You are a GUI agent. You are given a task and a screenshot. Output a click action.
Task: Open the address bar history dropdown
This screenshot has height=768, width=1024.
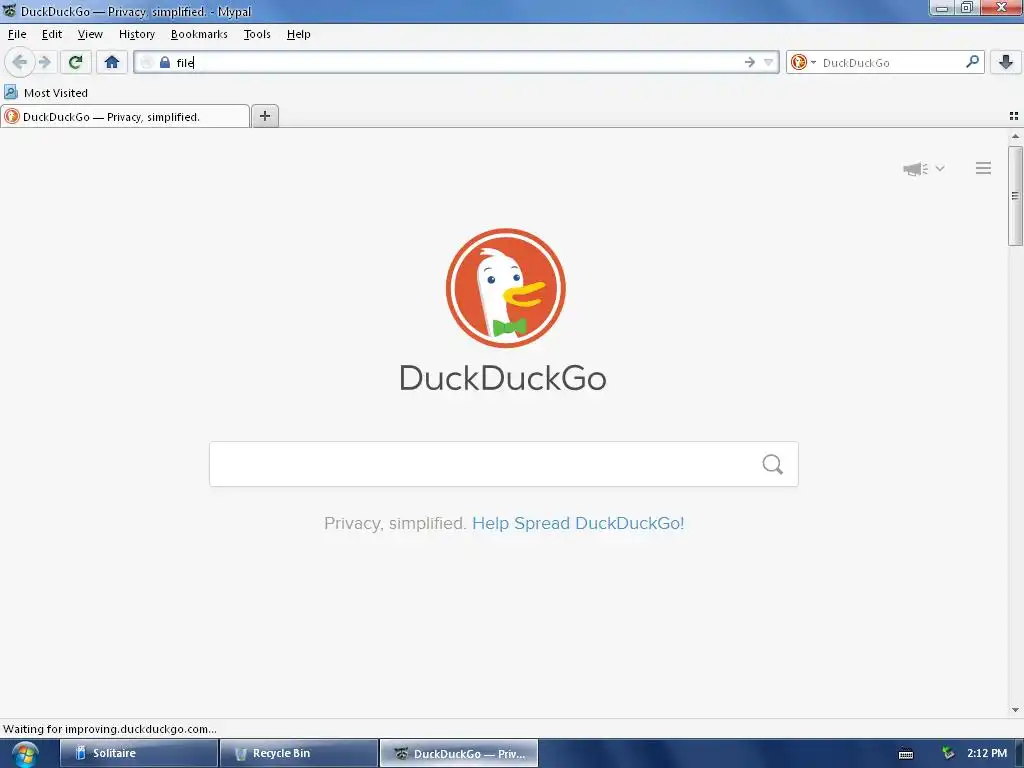click(x=769, y=62)
